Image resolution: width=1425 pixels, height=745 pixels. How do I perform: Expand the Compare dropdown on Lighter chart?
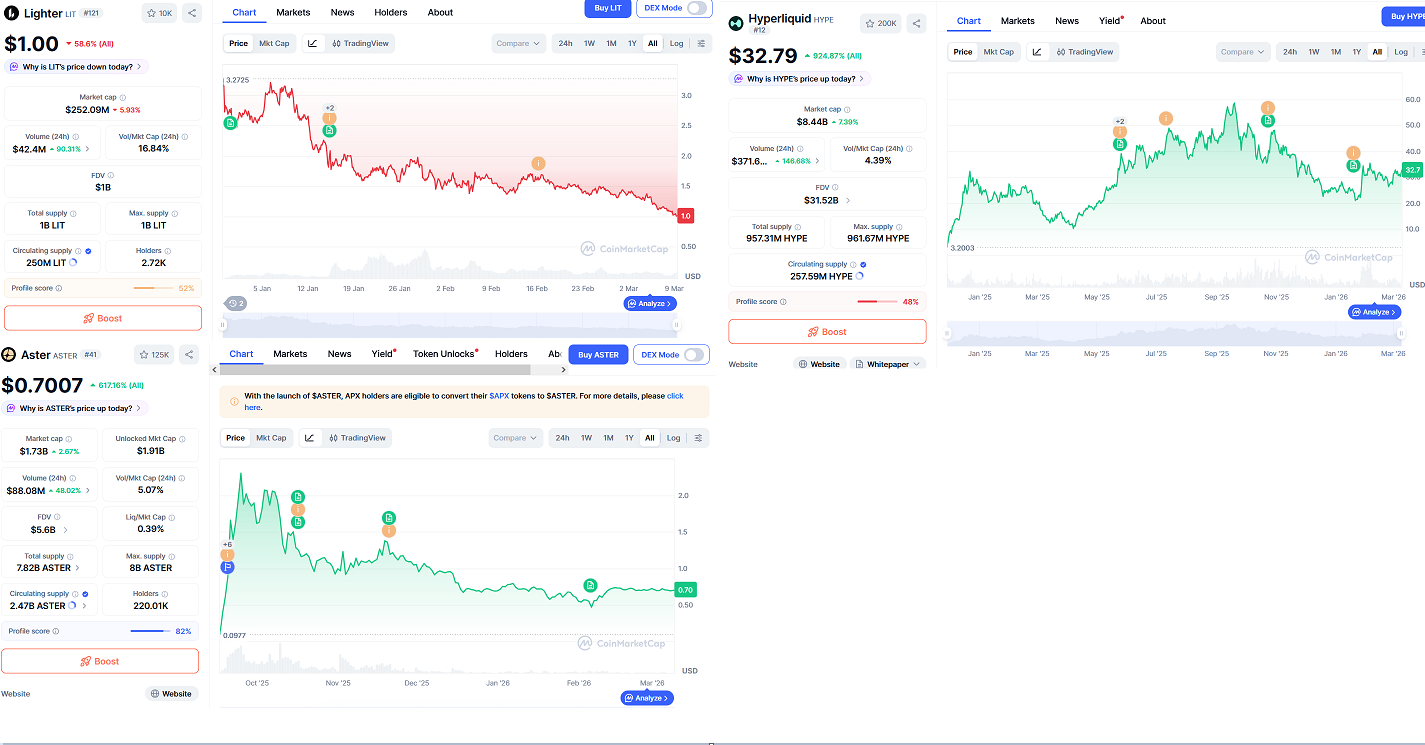pos(518,43)
